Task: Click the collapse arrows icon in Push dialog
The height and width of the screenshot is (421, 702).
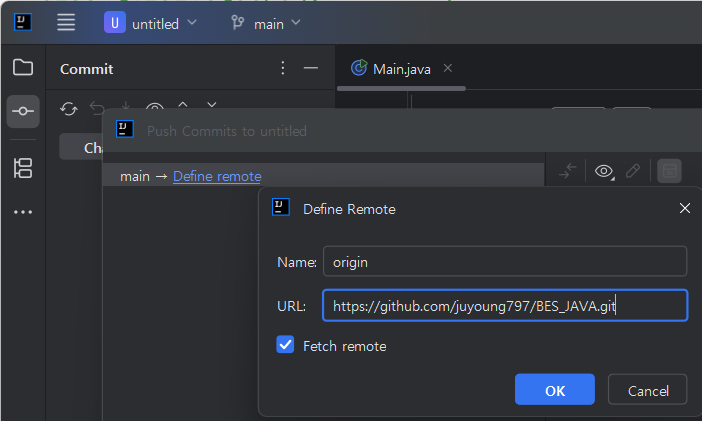Action: pos(568,171)
